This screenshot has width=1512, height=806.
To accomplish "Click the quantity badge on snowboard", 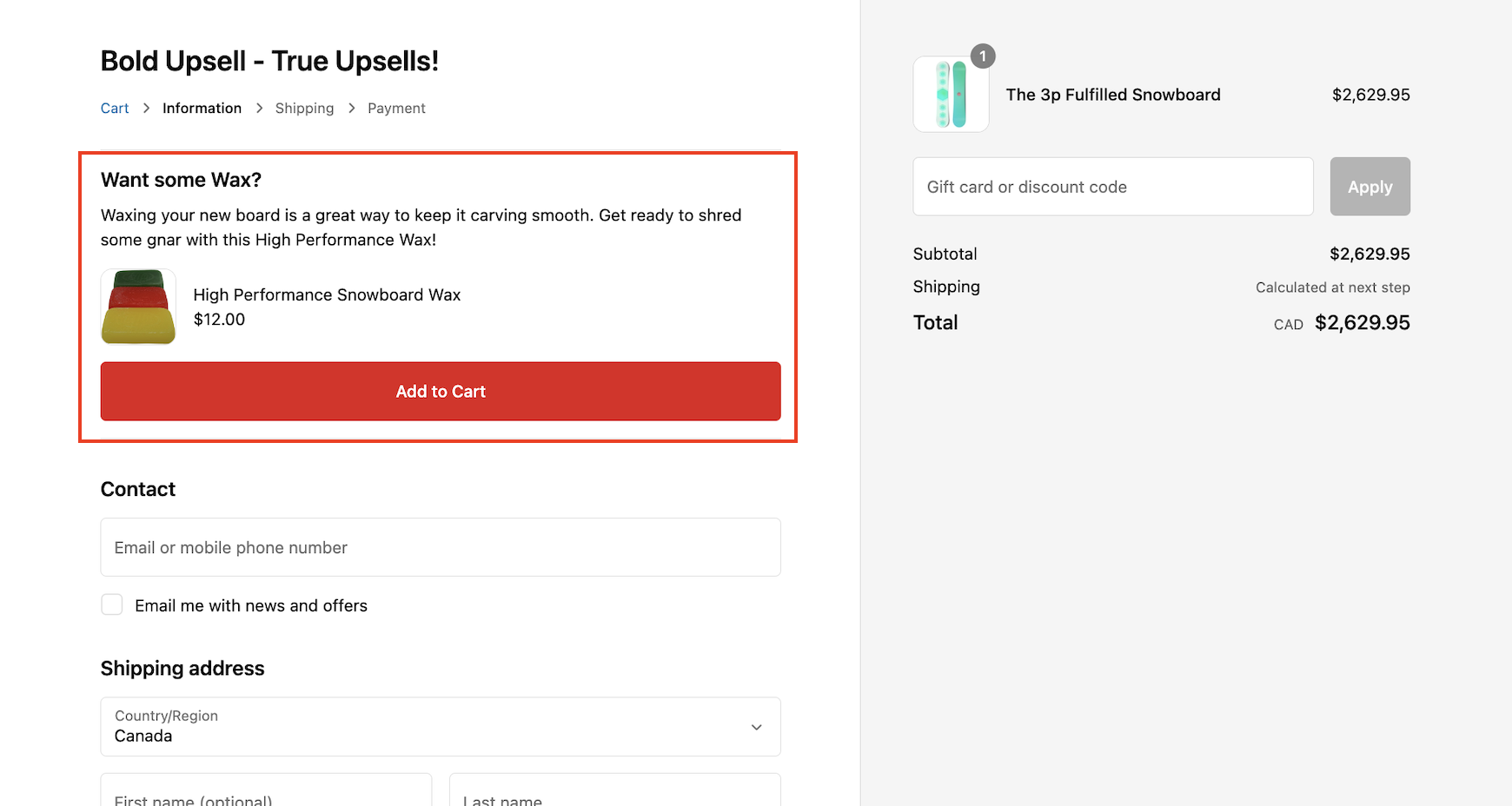I will (983, 56).
